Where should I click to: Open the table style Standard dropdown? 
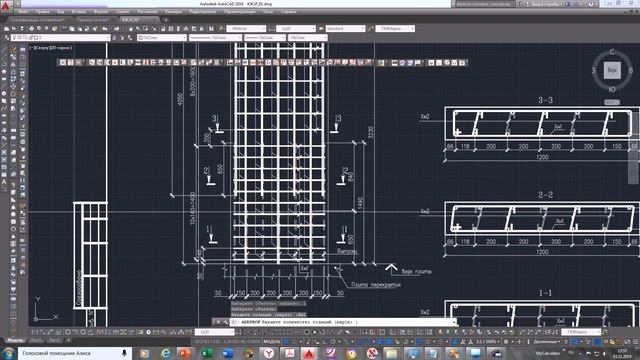[x=345, y=29]
